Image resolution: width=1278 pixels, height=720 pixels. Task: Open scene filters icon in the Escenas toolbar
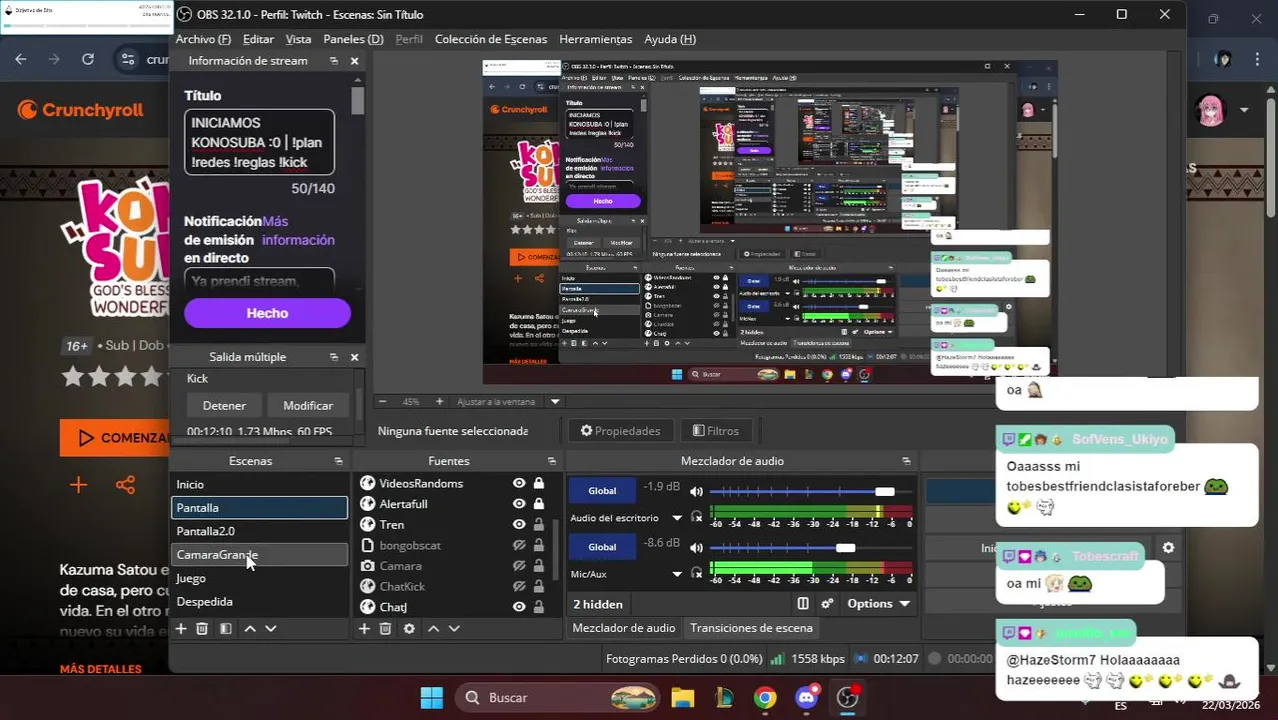point(226,628)
